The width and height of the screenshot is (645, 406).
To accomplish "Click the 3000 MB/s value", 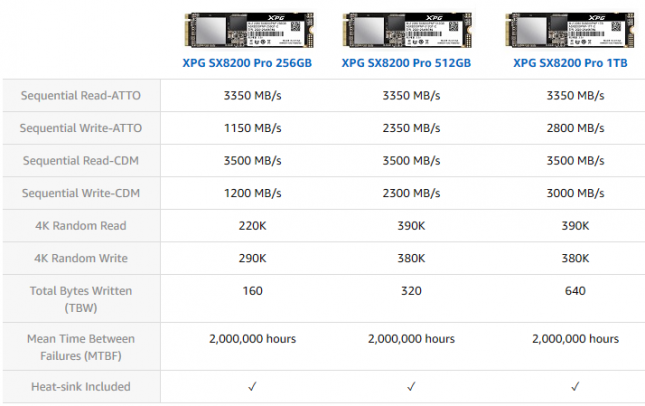I will pos(575,193).
